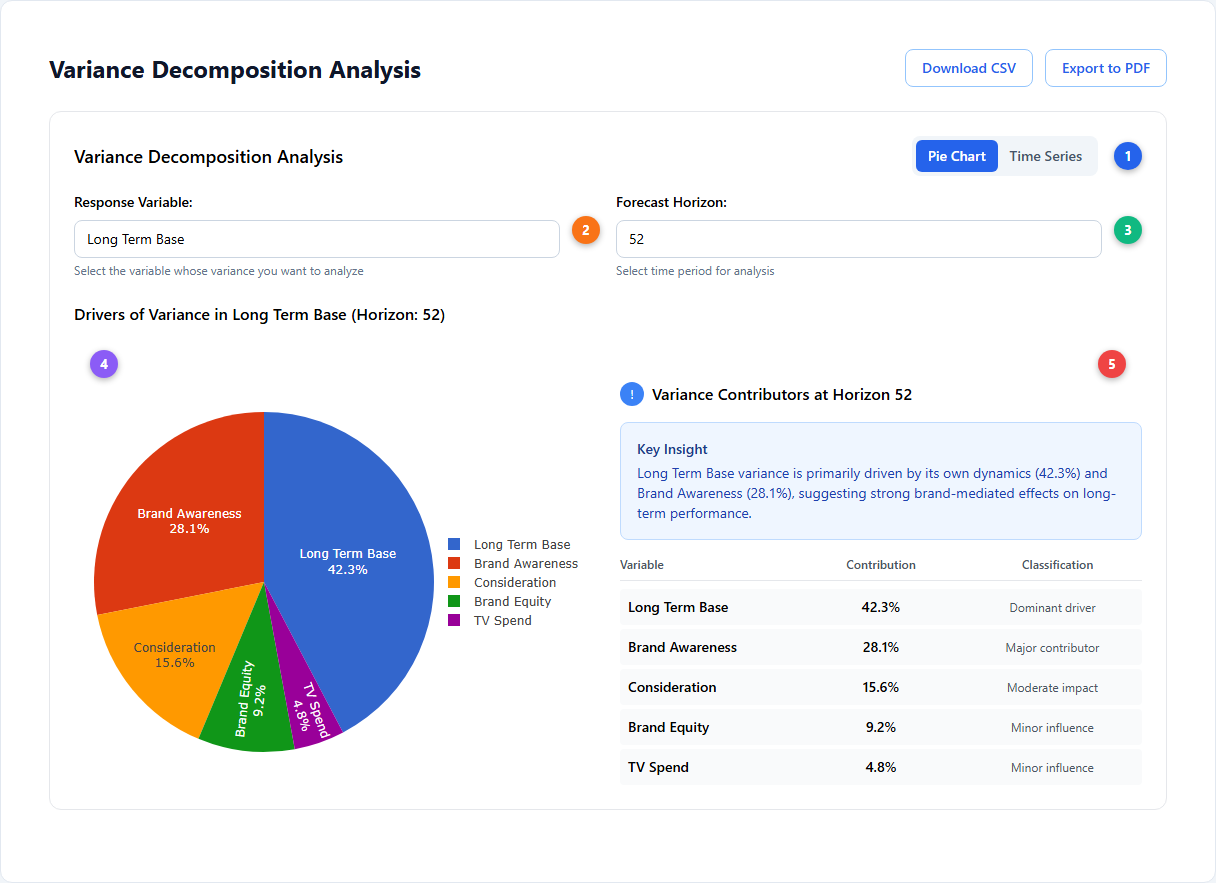Click the Brand Equity legend label
Screen dimensions: 1216x883
point(512,602)
